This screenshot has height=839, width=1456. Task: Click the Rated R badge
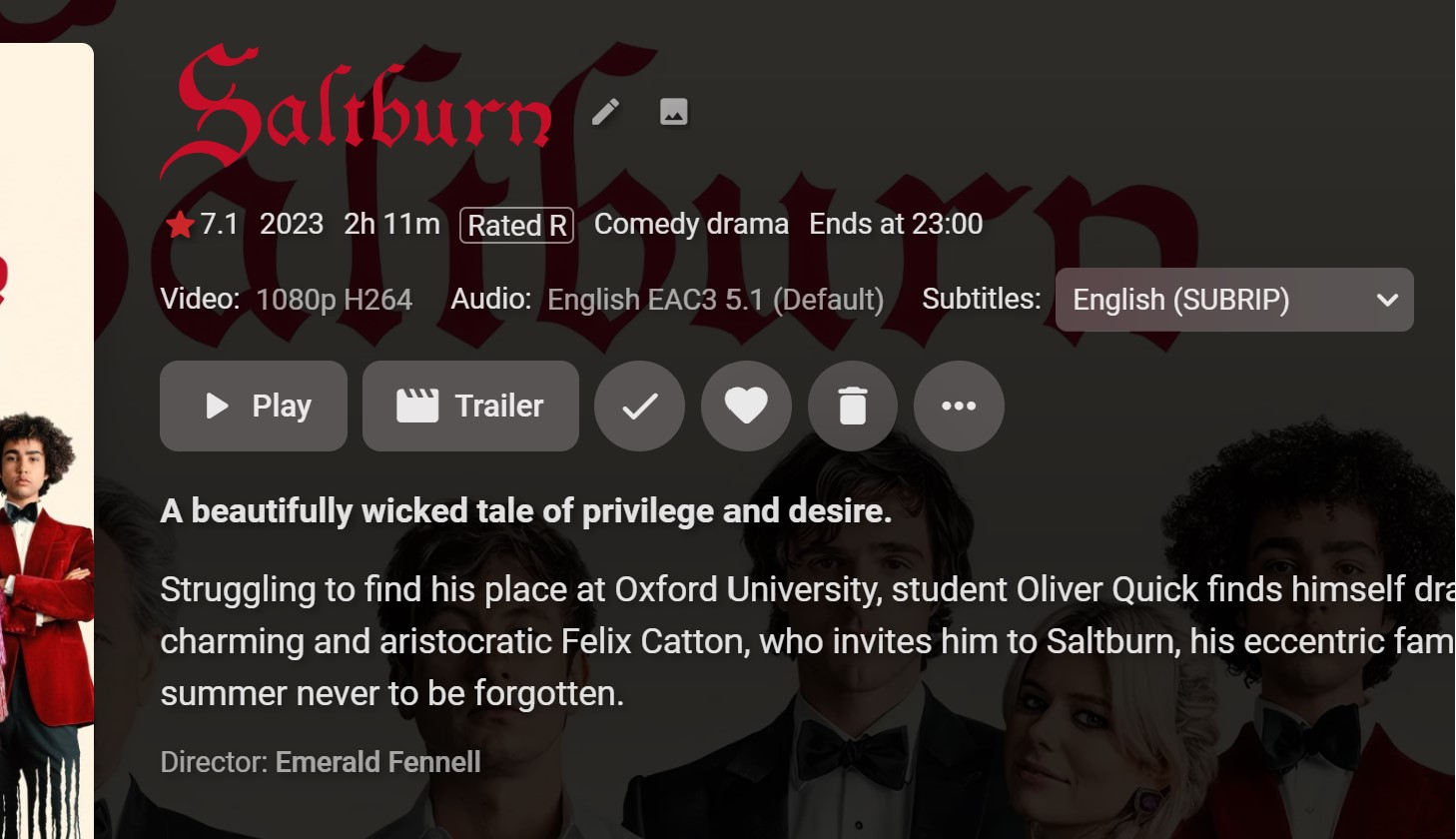517,225
